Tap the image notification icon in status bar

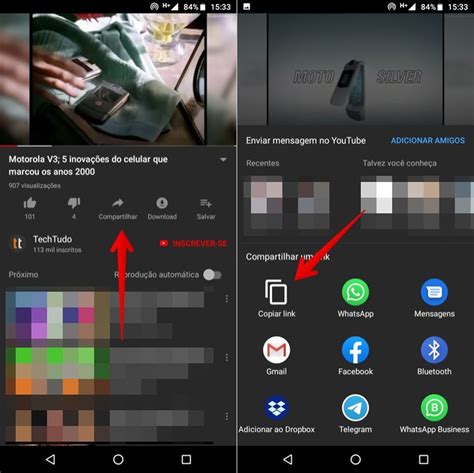(x=247, y=6)
